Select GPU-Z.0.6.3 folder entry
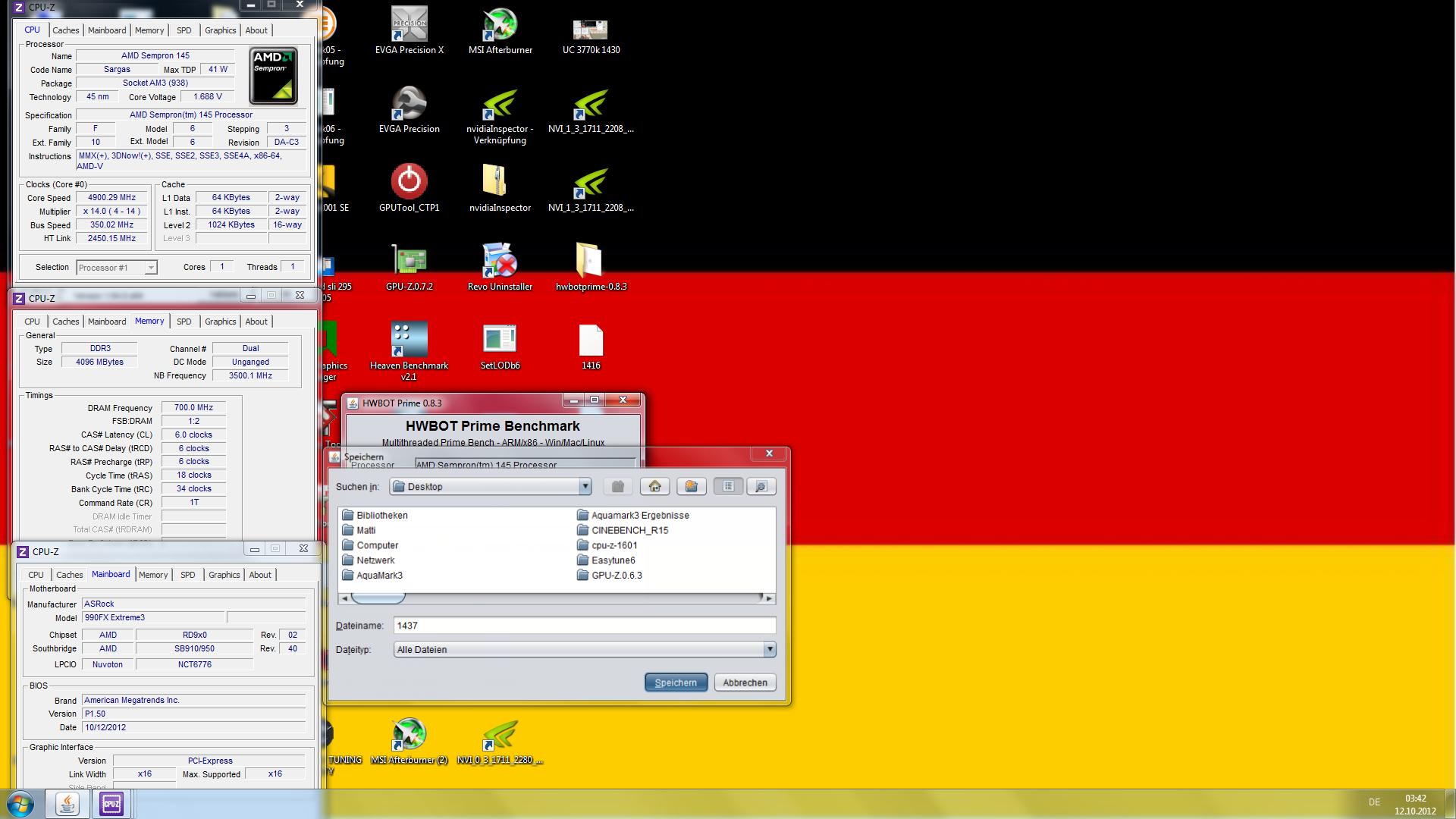Screen dimensions: 1456x819 pos(610,576)
